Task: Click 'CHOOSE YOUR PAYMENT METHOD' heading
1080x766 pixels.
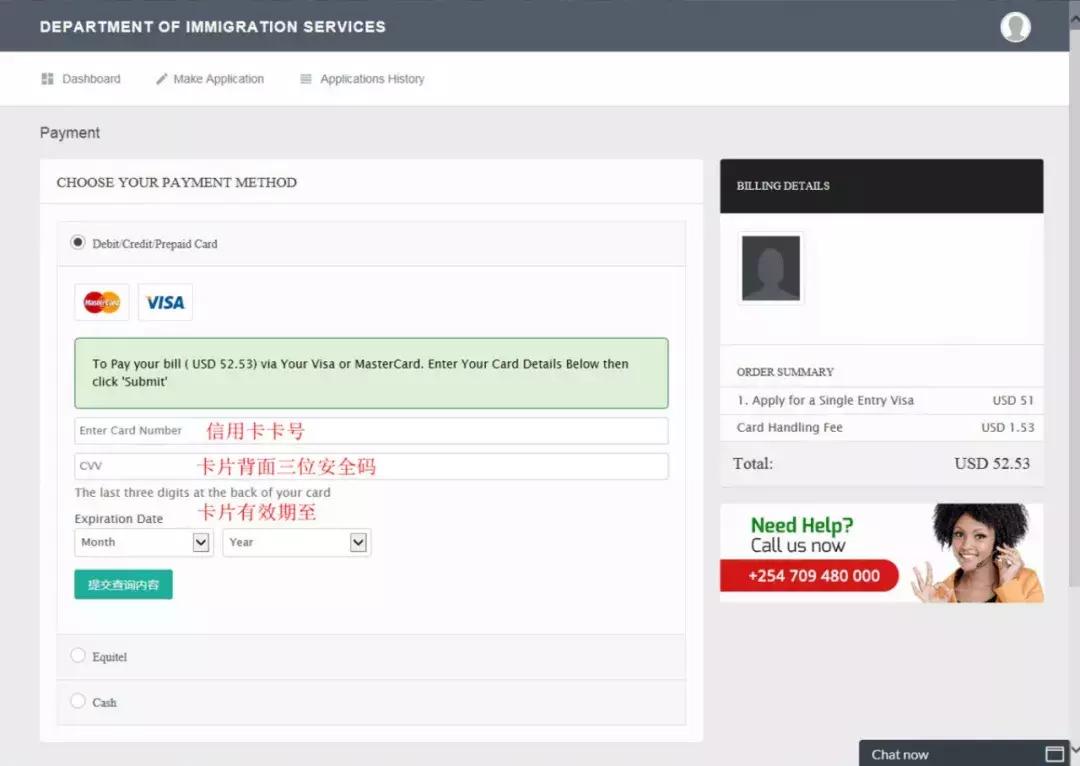Action: [176, 183]
